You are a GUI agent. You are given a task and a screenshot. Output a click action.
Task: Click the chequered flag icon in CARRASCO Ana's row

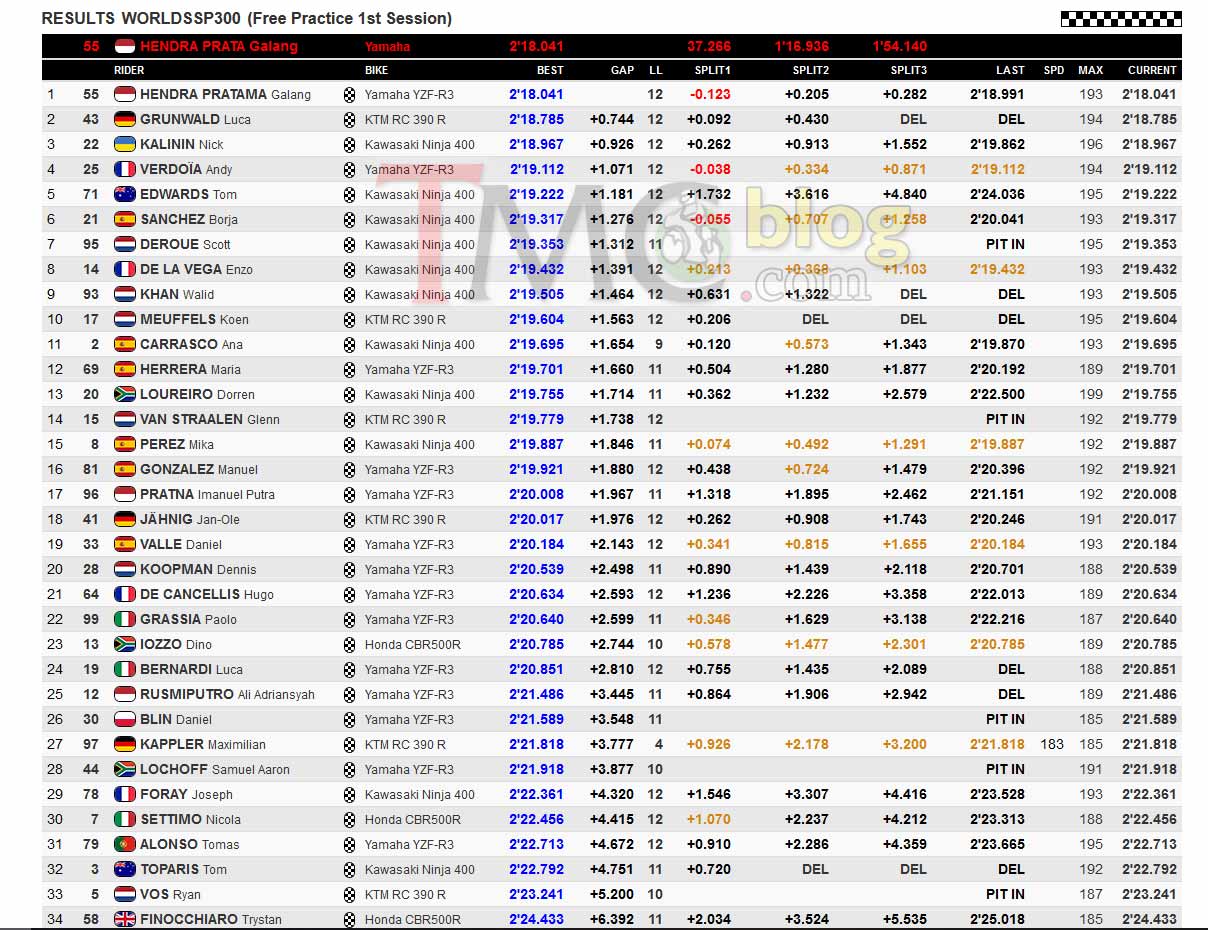point(349,344)
